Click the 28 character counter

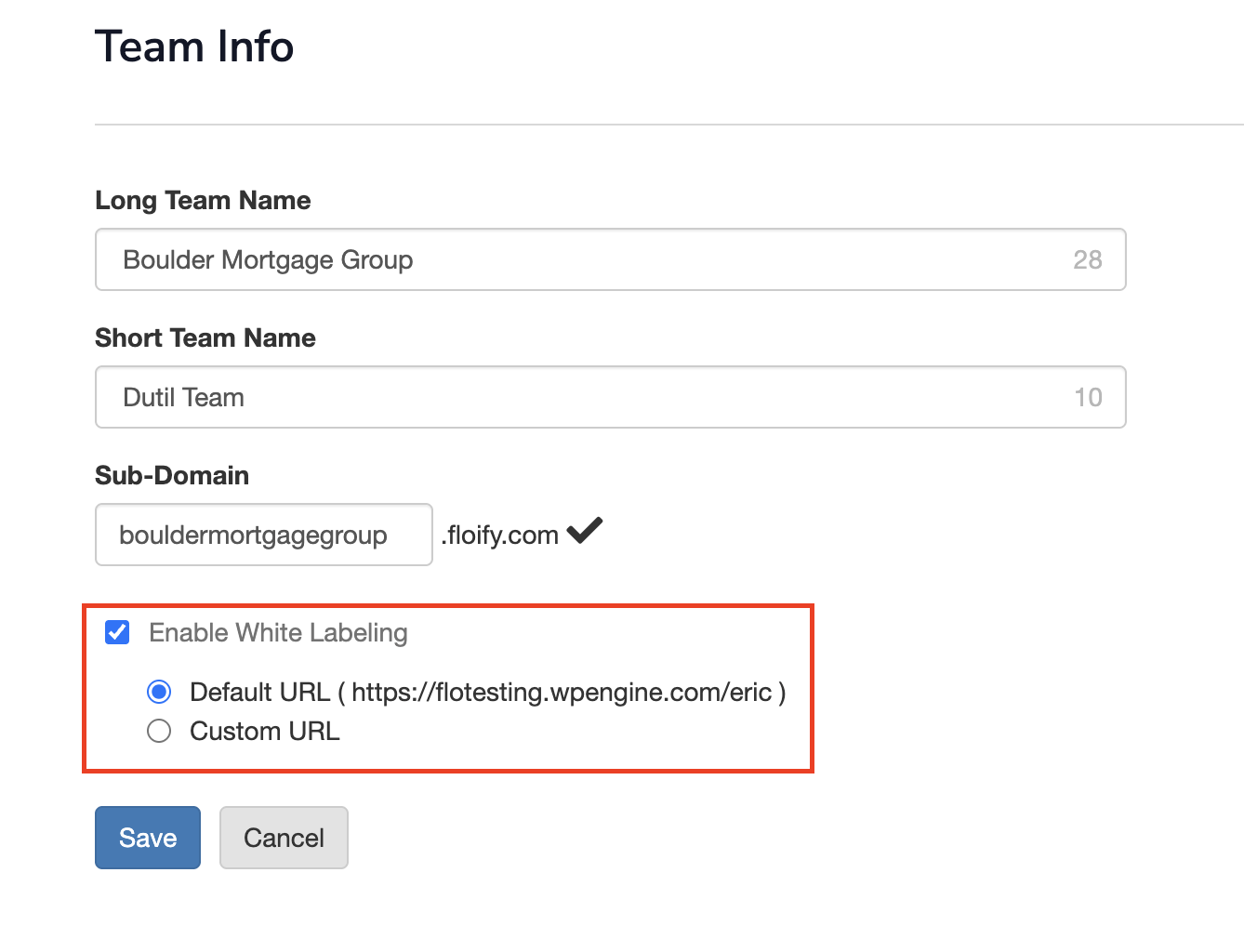pyautogui.click(x=1087, y=259)
